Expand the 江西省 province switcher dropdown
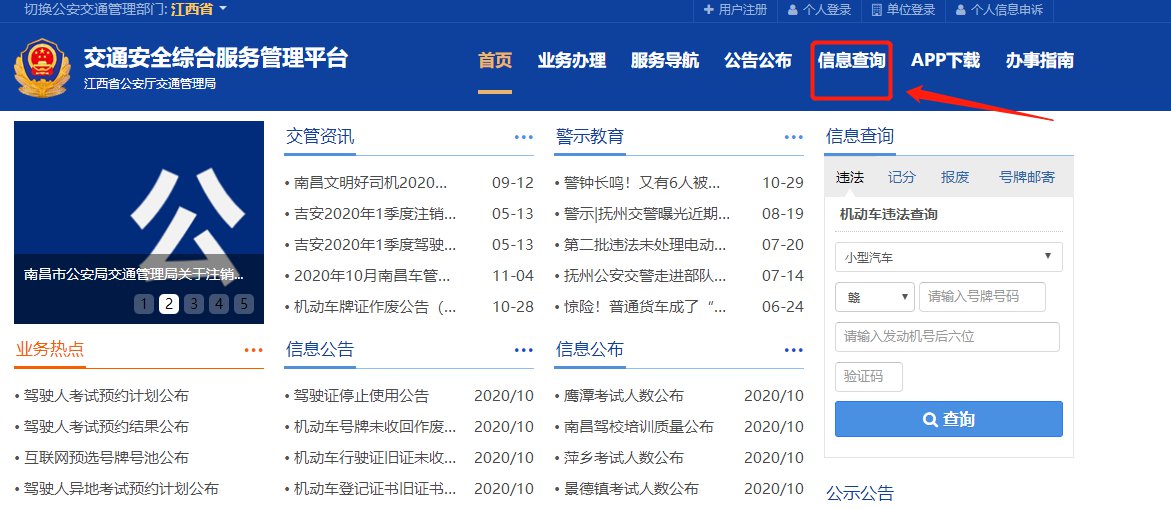The height and width of the screenshot is (509, 1171). [199, 10]
